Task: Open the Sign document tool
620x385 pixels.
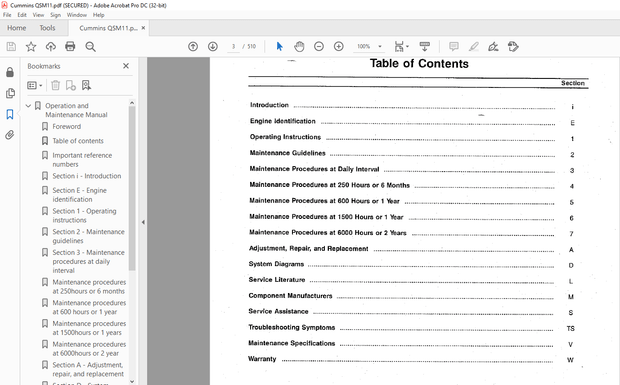Action: (493, 47)
